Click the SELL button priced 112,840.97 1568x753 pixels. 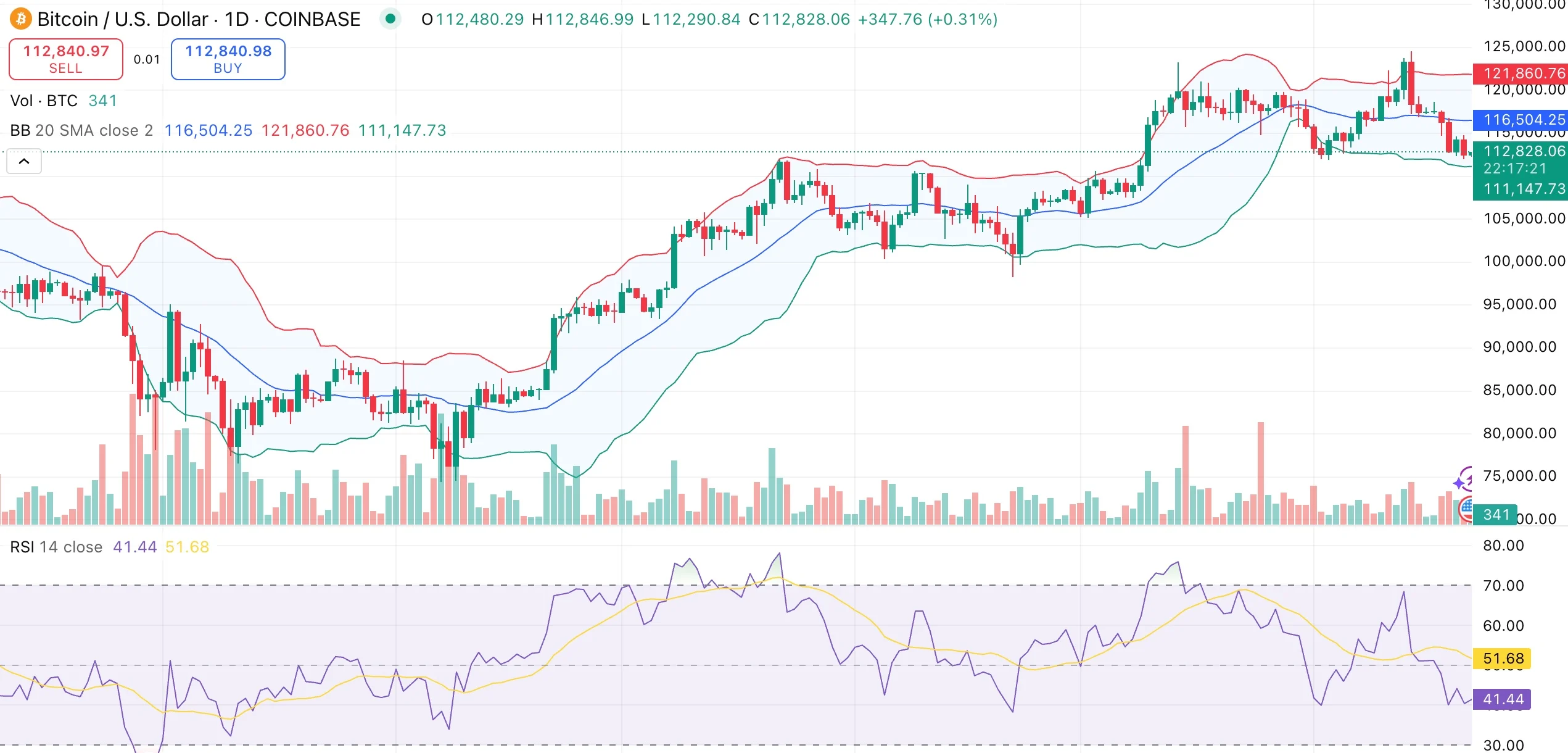65,59
